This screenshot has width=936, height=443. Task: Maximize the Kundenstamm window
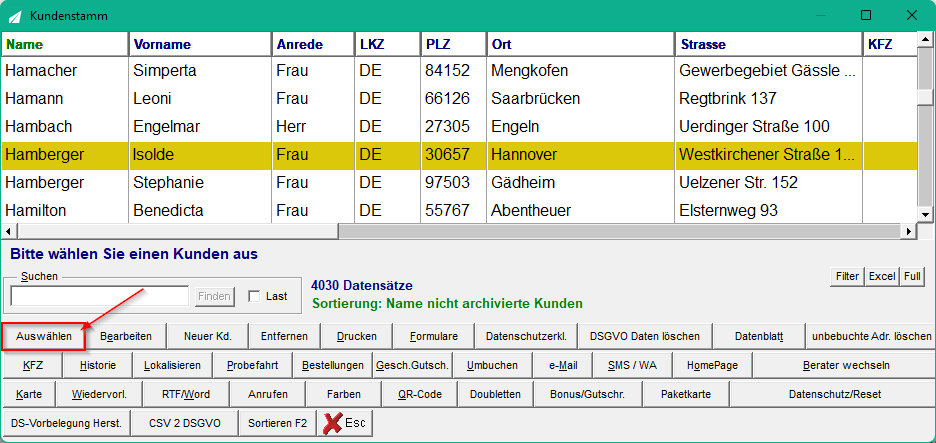866,16
